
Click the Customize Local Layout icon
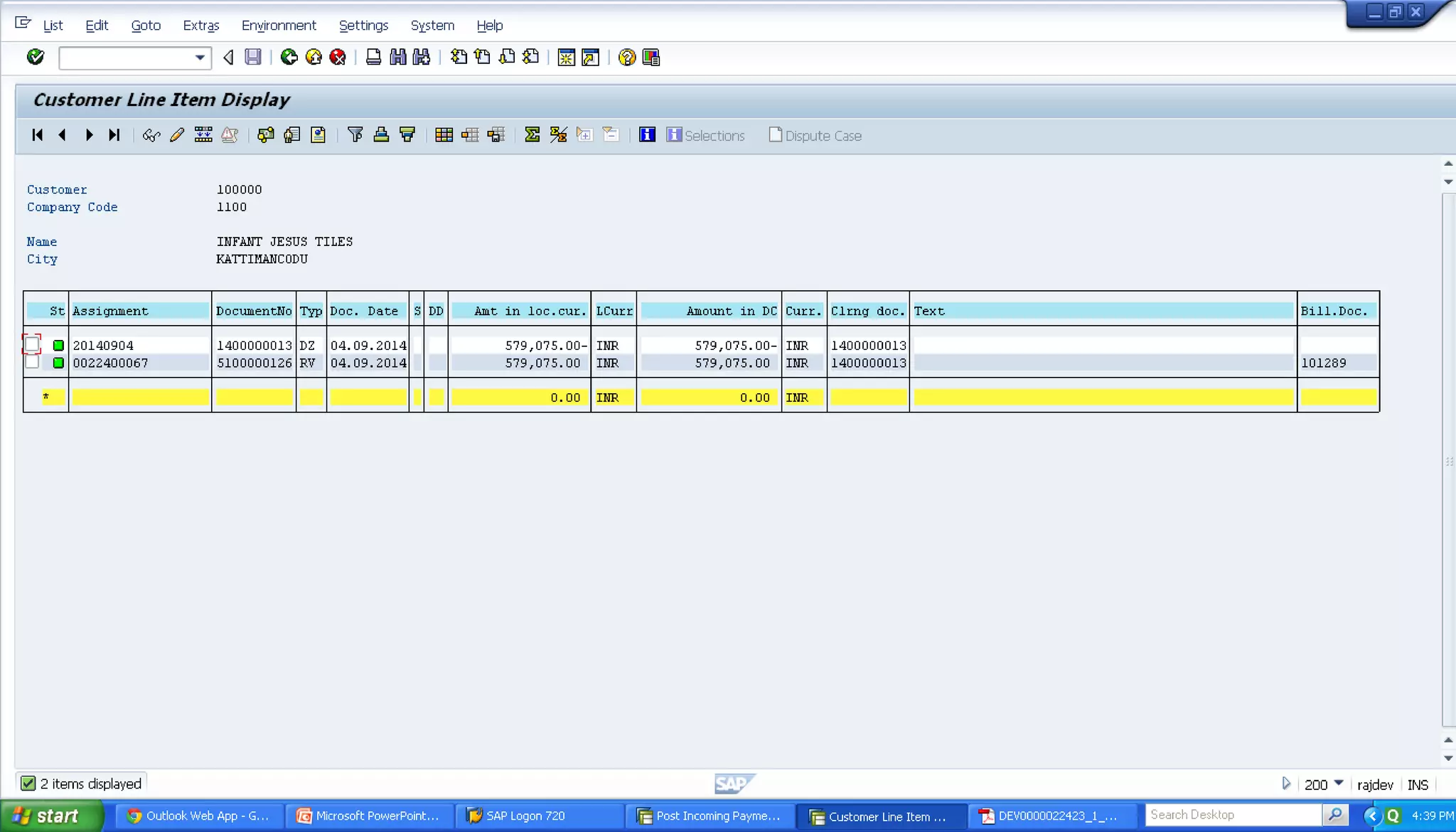pos(651,57)
